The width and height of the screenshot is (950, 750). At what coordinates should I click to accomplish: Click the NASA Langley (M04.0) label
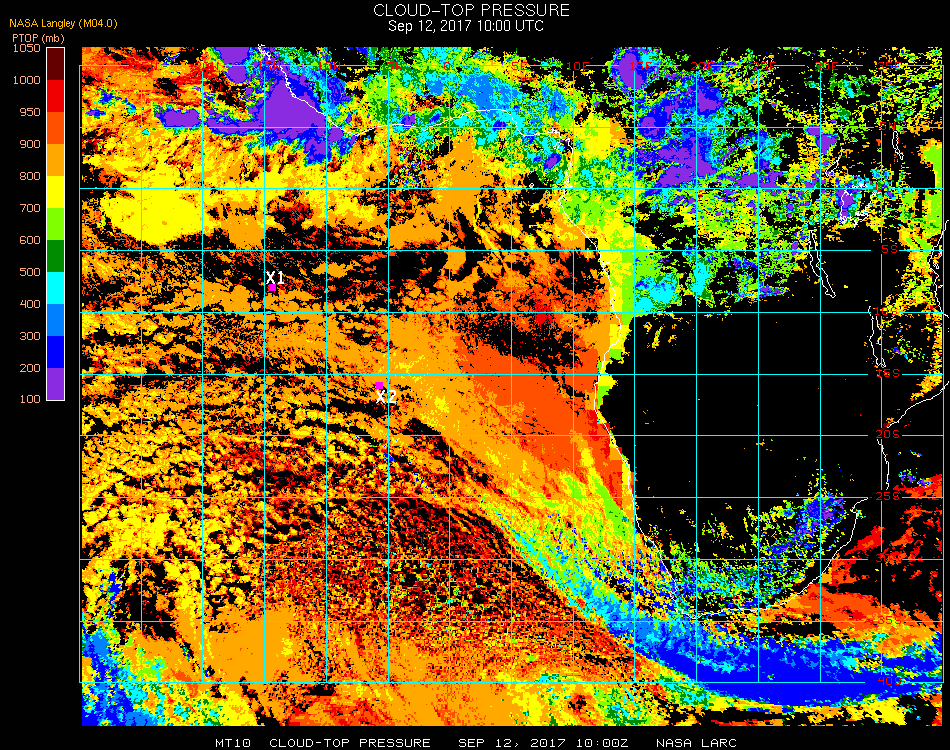(x=63, y=24)
